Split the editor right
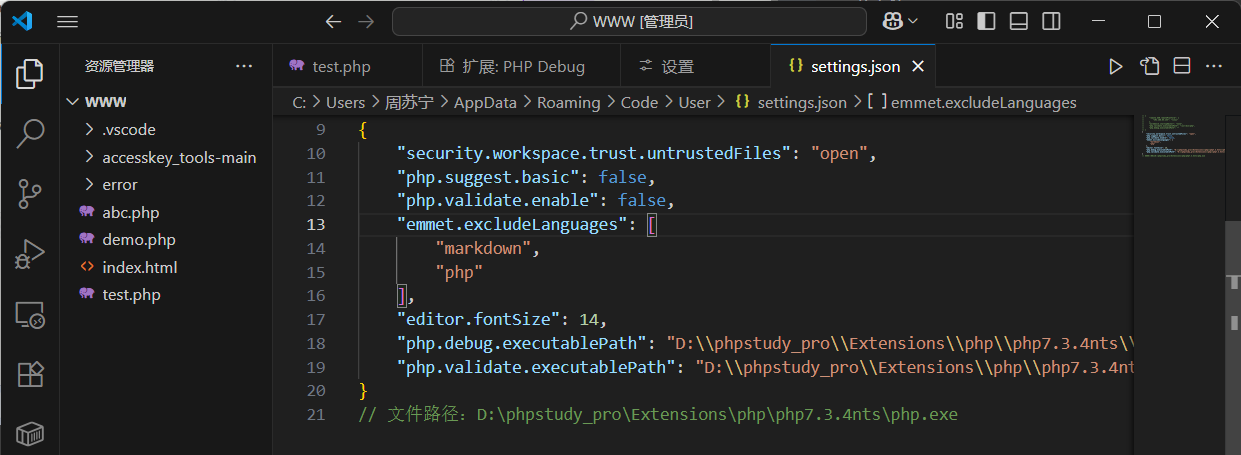 point(1181,67)
